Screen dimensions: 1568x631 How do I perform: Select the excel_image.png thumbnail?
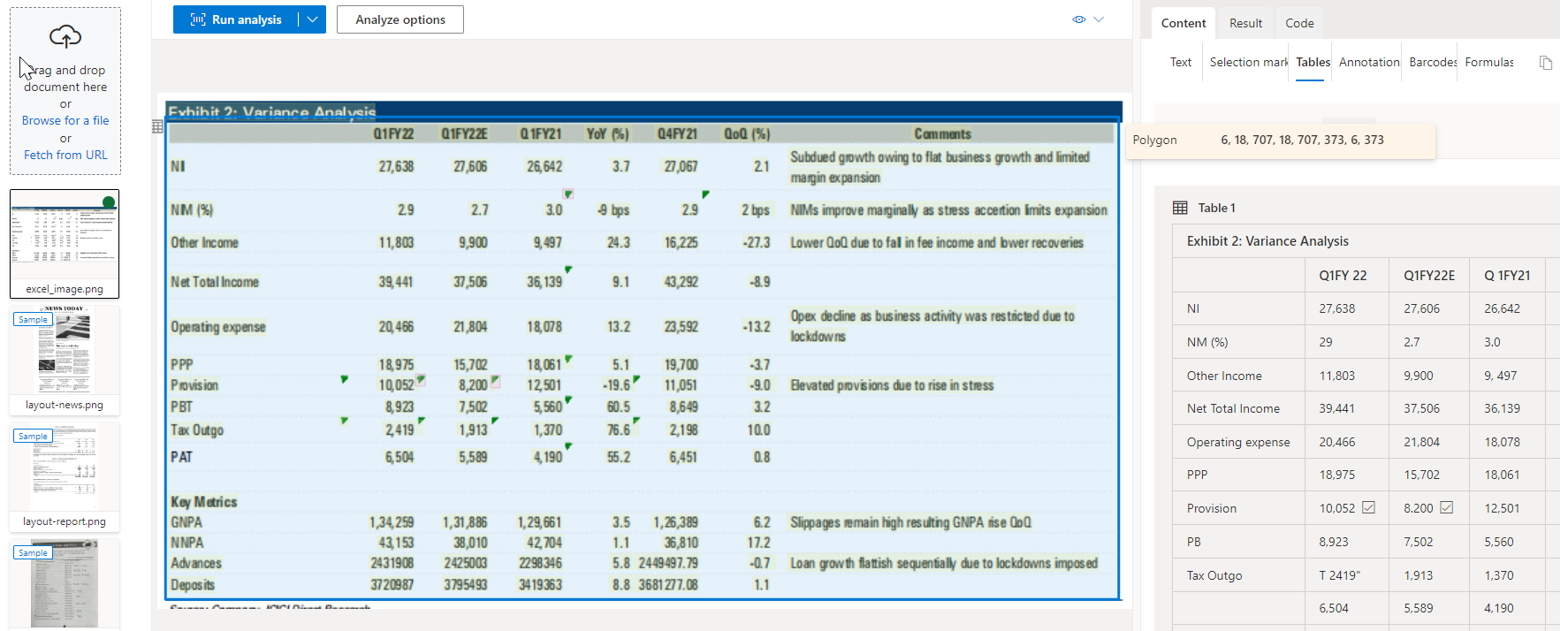click(x=65, y=244)
